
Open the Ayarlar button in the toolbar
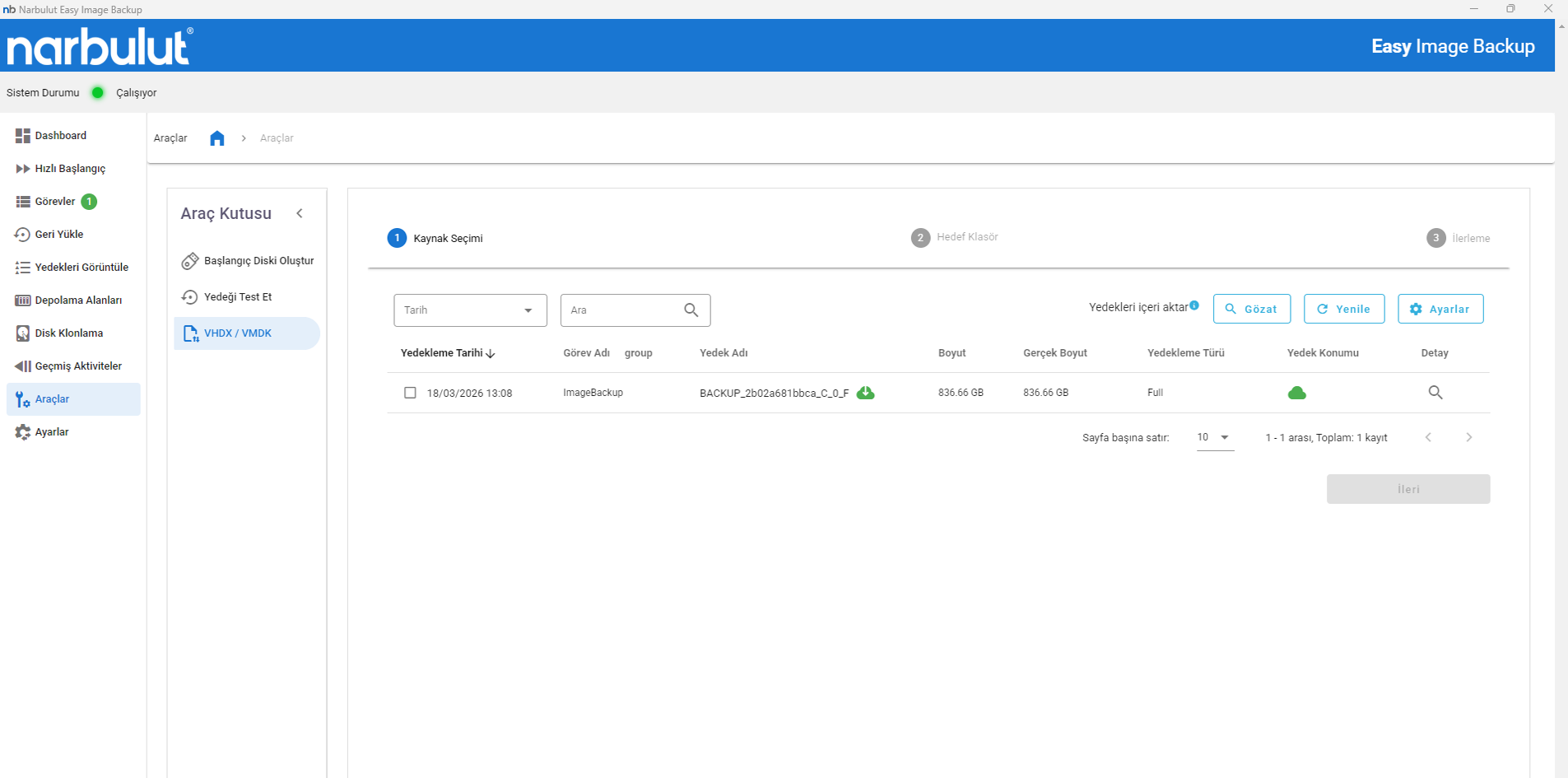[1440, 309]
